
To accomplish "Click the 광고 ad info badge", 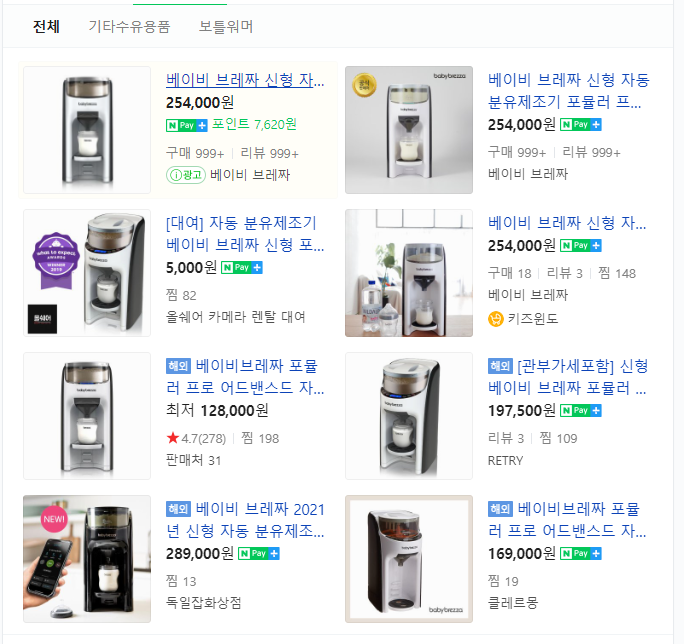I will point(185,174).
